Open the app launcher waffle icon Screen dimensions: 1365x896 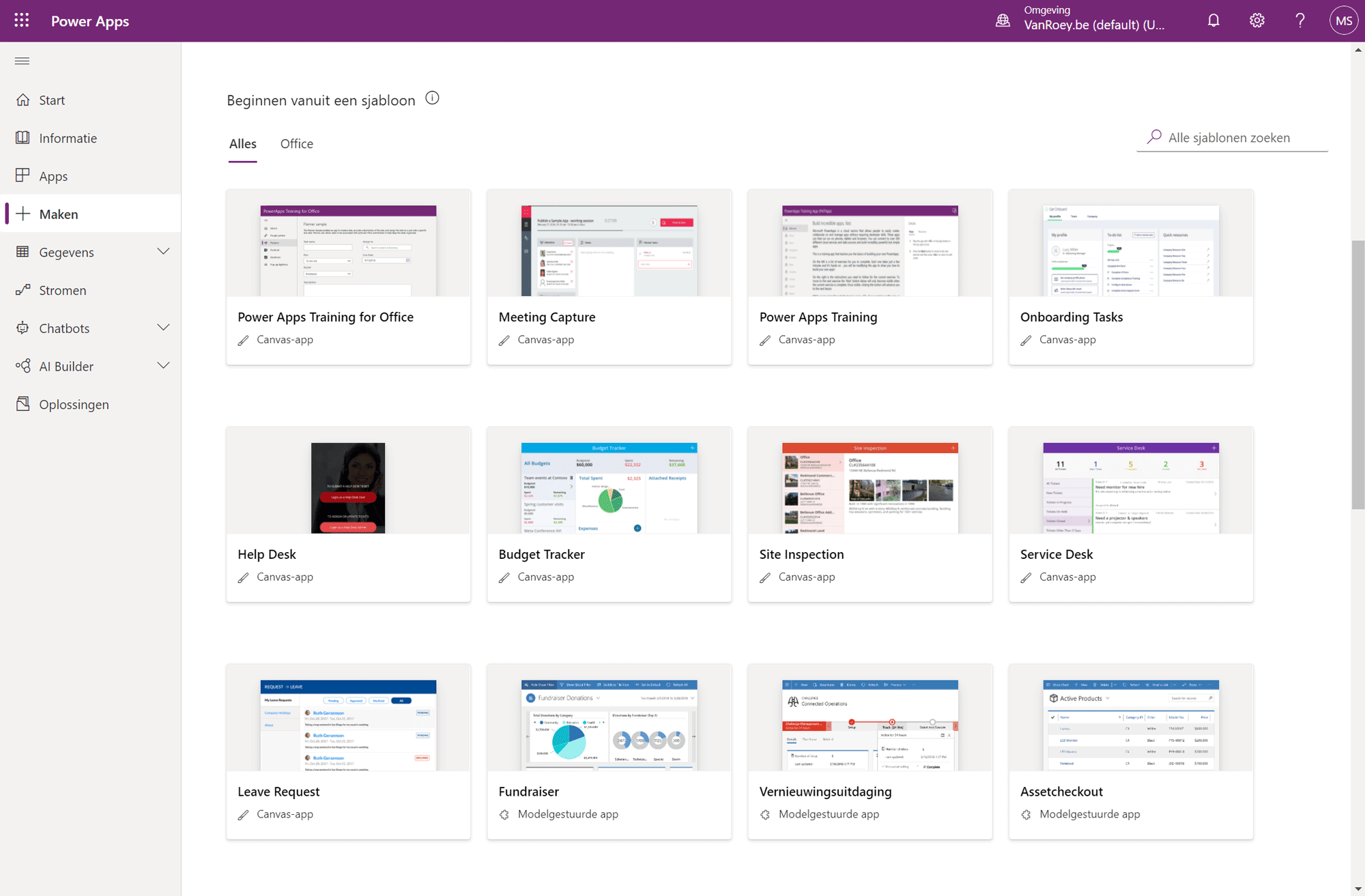[22, 20]
